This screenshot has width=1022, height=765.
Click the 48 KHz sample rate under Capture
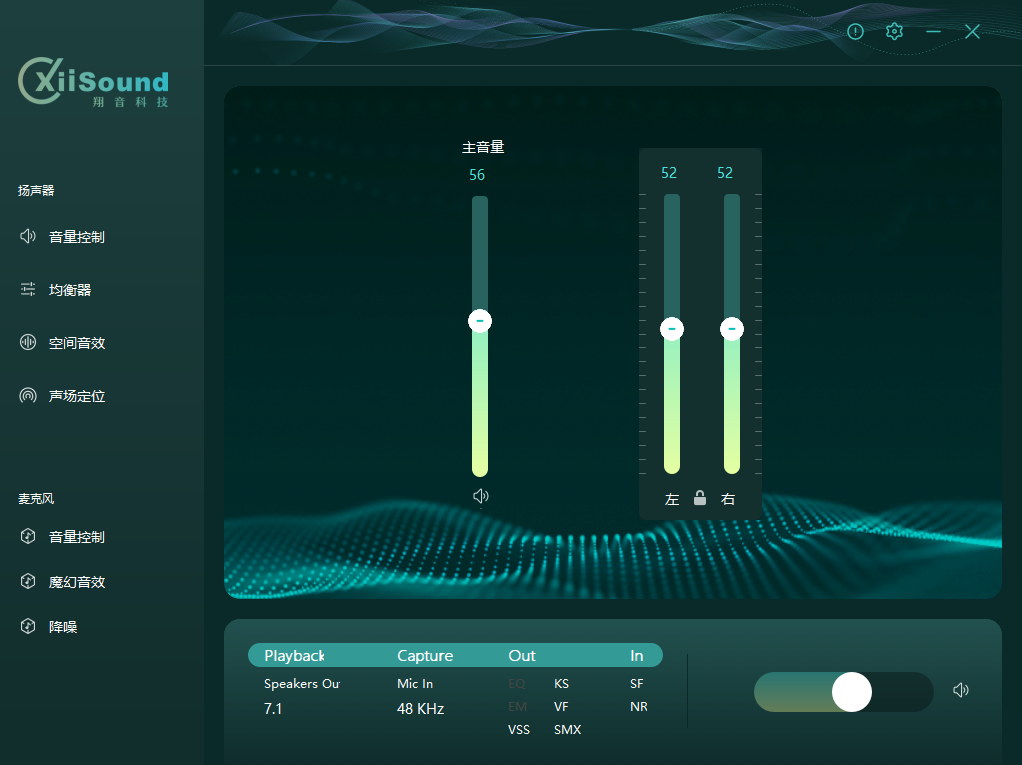(420, 709)
